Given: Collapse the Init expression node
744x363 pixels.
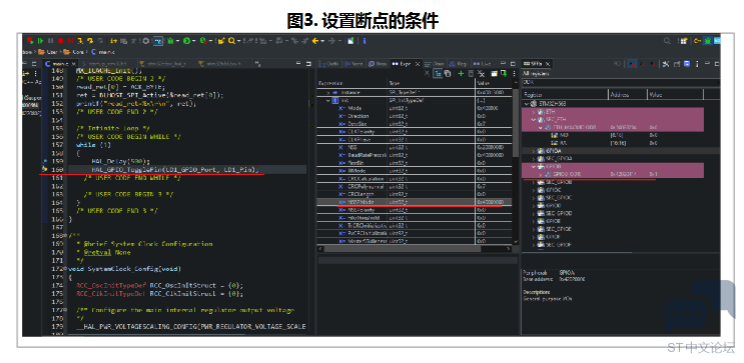Looking at the screenshot, I should (328, 101).
